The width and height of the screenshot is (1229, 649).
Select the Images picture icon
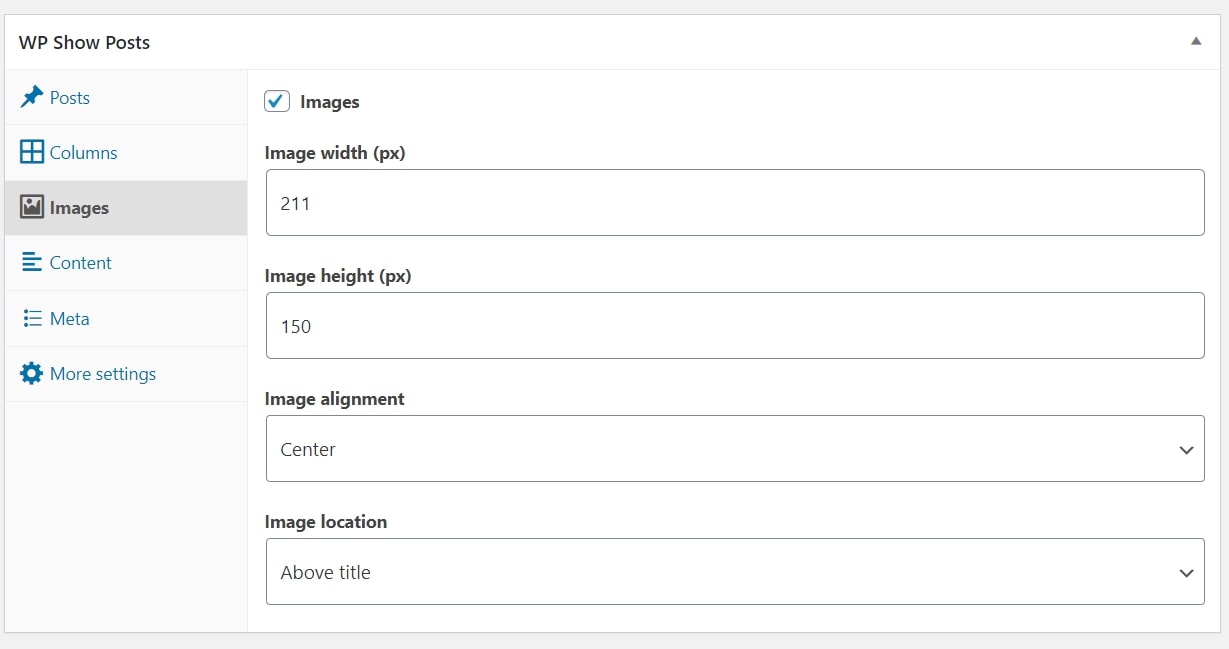[32, 207]
